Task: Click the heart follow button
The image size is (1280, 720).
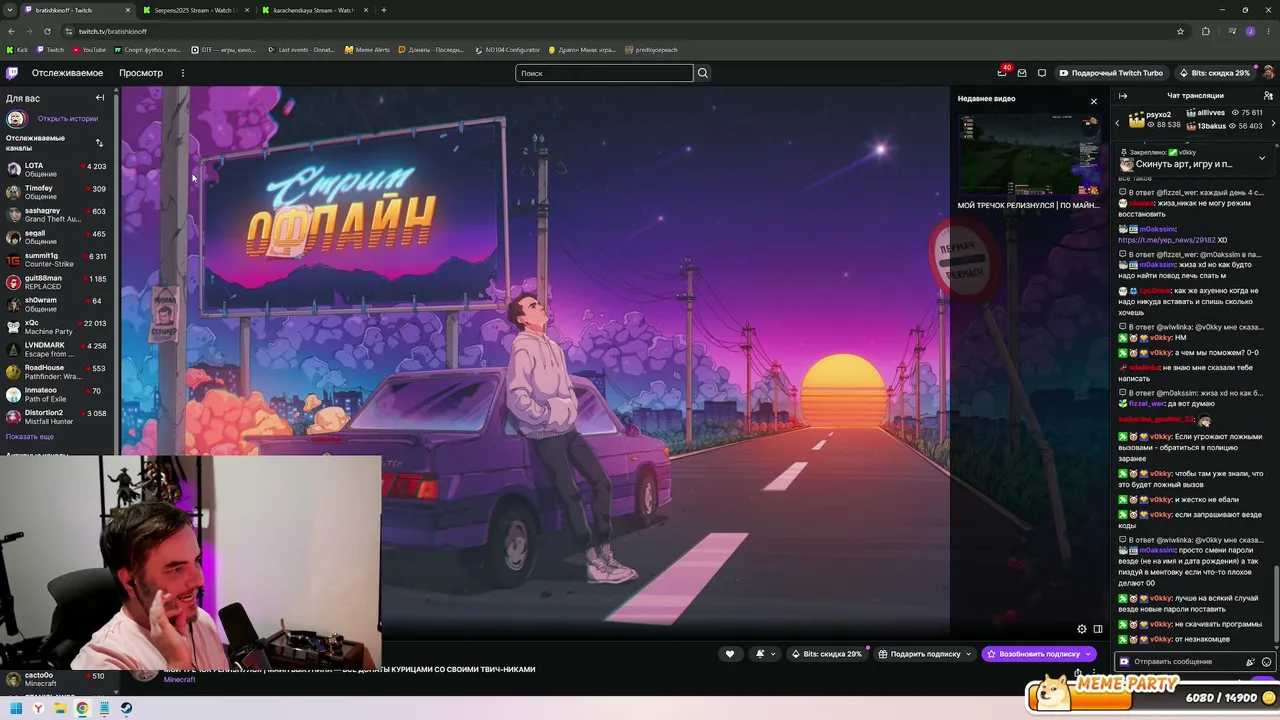Action: (730, 654)
